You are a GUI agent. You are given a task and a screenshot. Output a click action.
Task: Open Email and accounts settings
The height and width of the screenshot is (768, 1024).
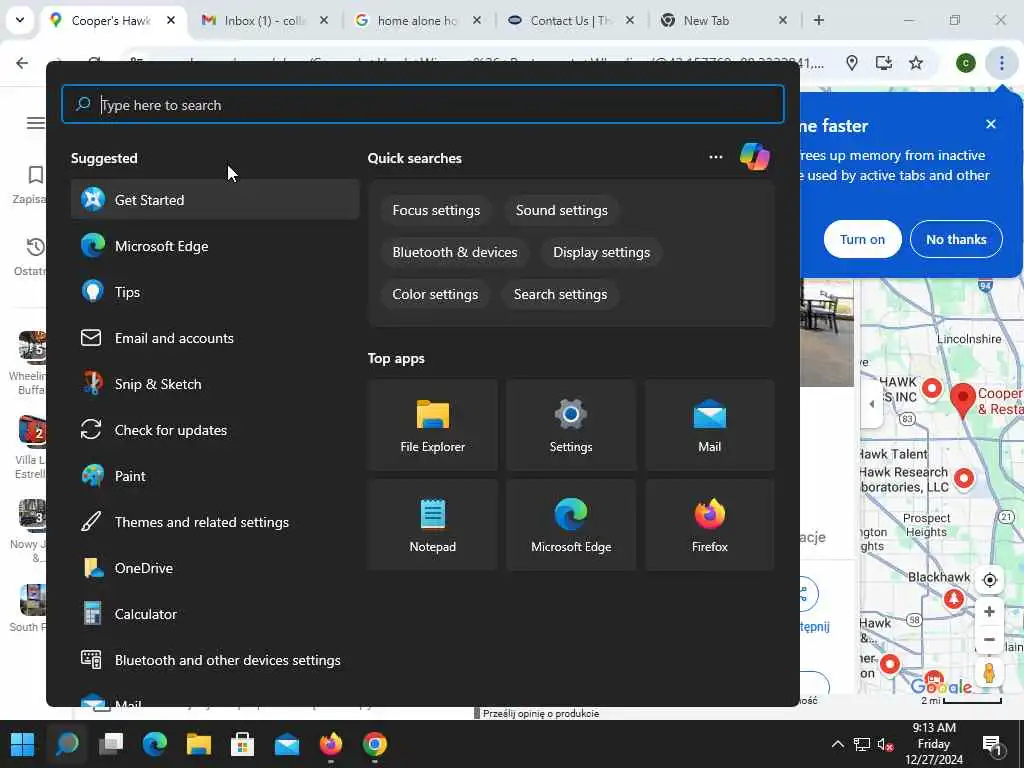point(215,338)
